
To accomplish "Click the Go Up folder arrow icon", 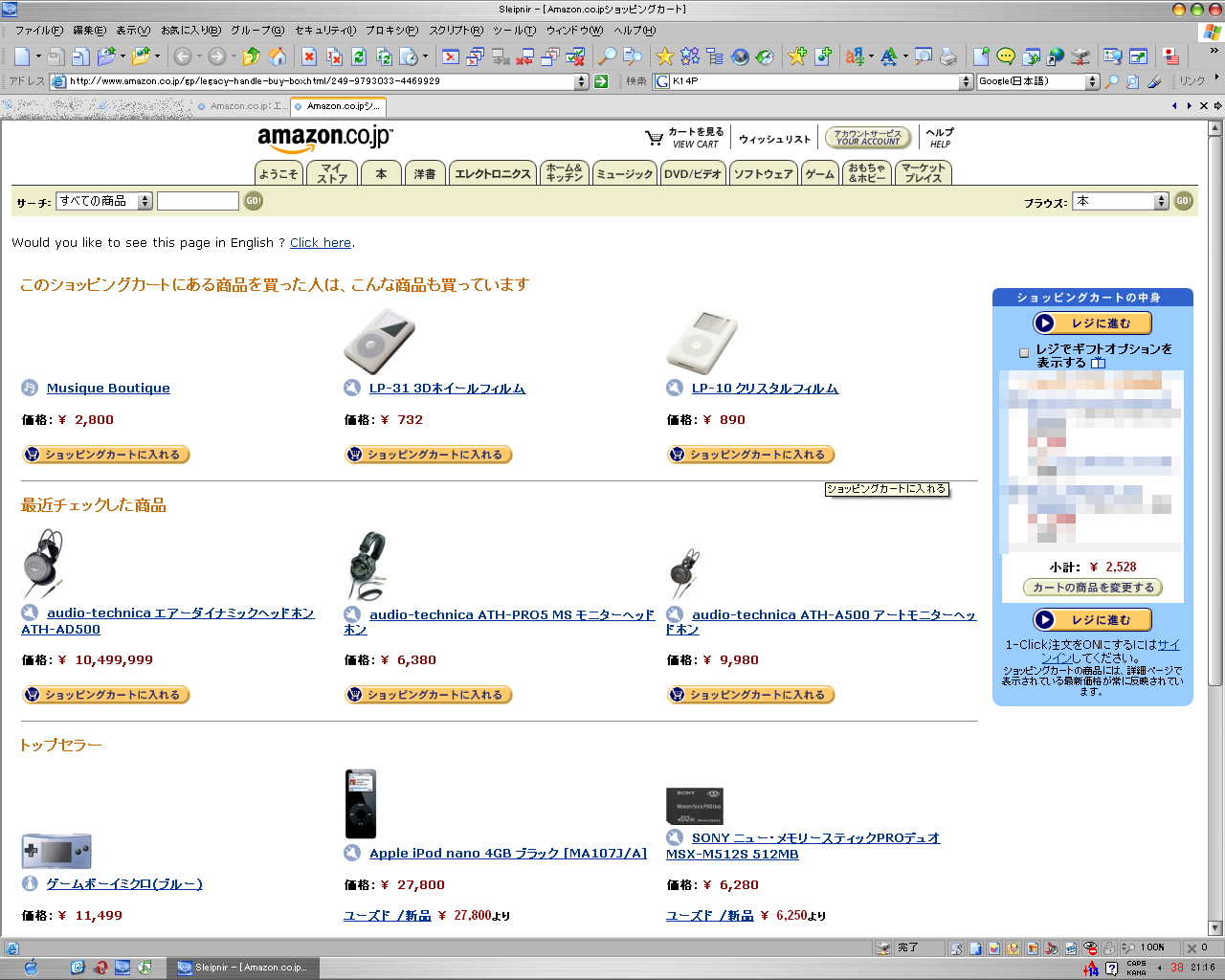I will tap(251, 56).
